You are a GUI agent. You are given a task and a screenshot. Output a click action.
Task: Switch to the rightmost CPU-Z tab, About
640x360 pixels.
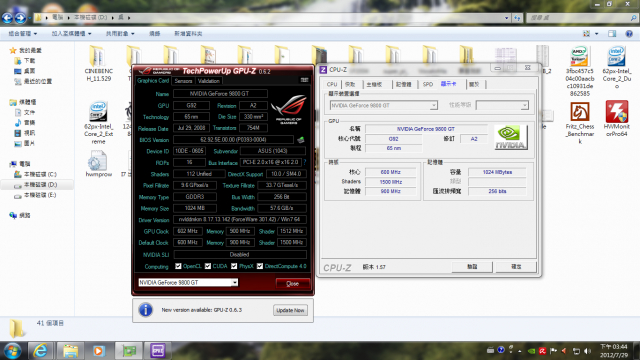click(474, 84)
